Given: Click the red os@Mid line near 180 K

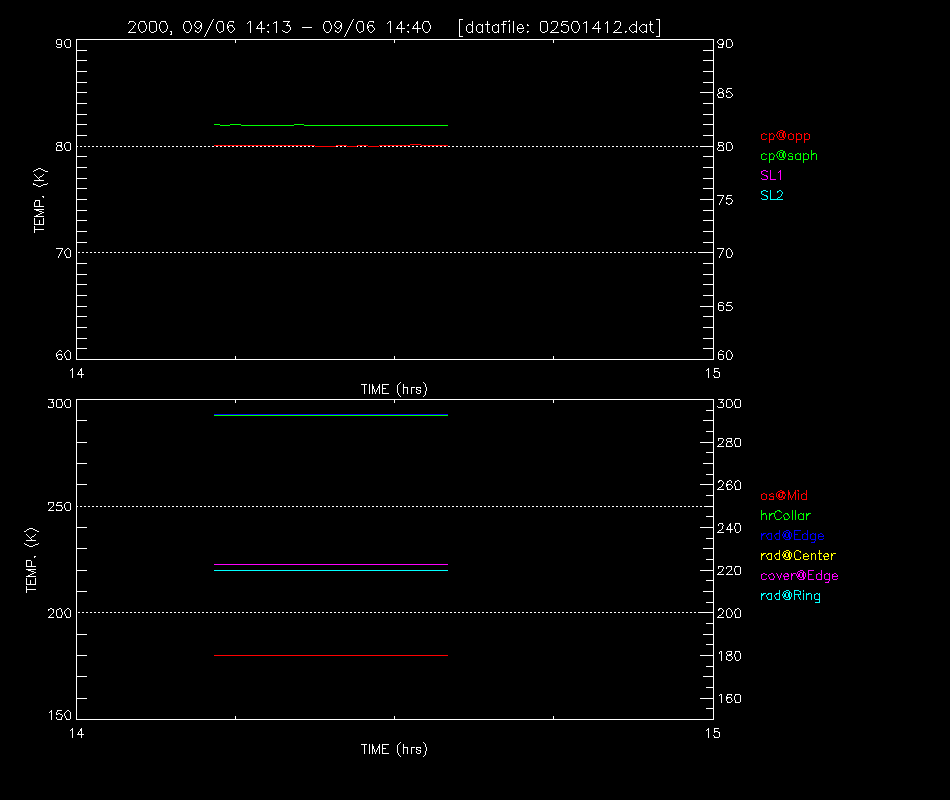Looking at the screenshot, I should 331,655.
